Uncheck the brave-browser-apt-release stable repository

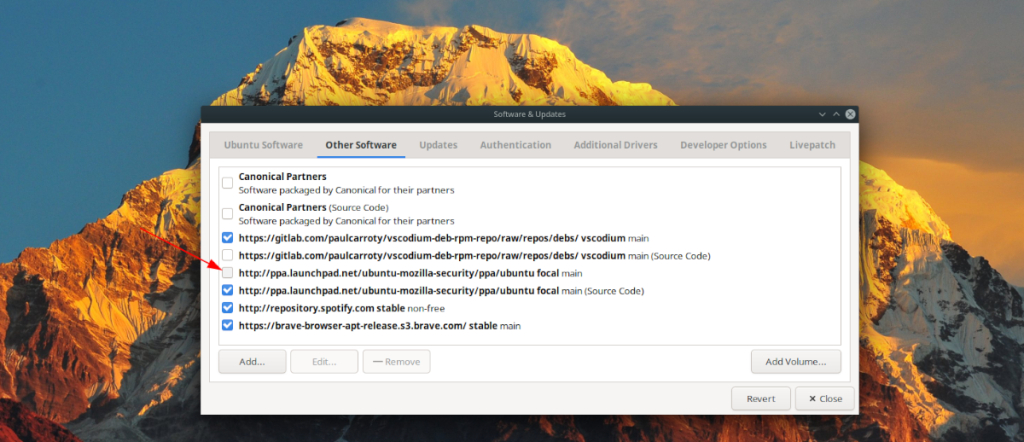(227, 325)
